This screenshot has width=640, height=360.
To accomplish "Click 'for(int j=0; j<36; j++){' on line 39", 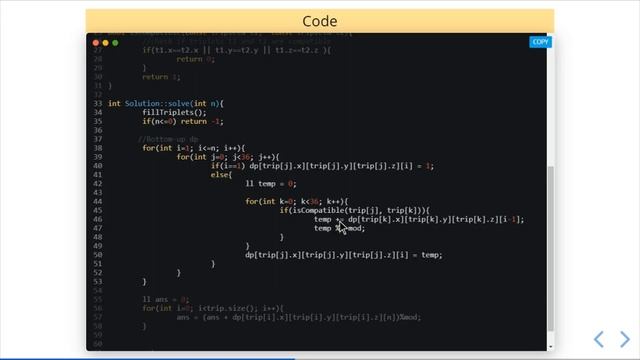I will pos(228,157).
